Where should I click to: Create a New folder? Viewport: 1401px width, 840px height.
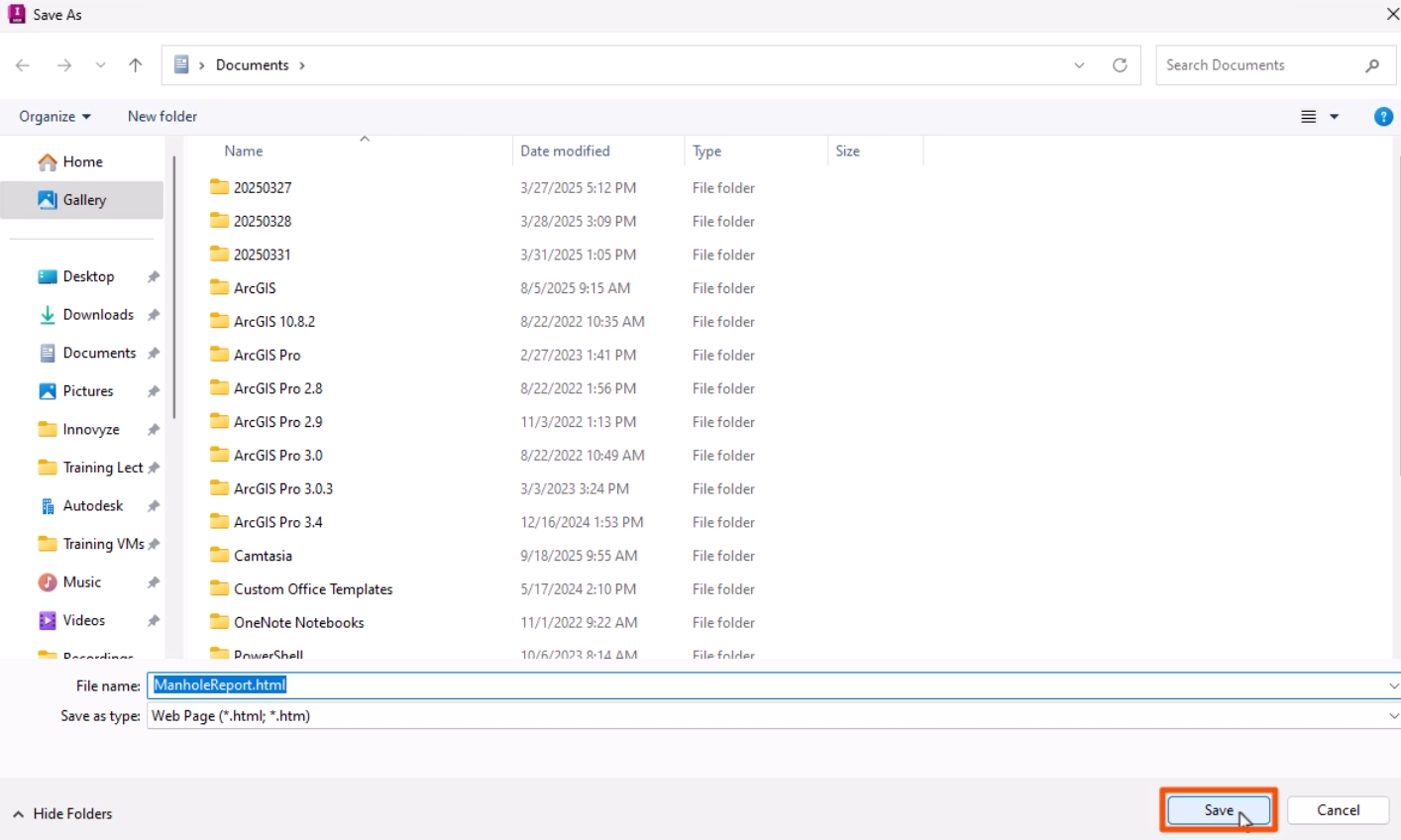click(x=161, y=116)
